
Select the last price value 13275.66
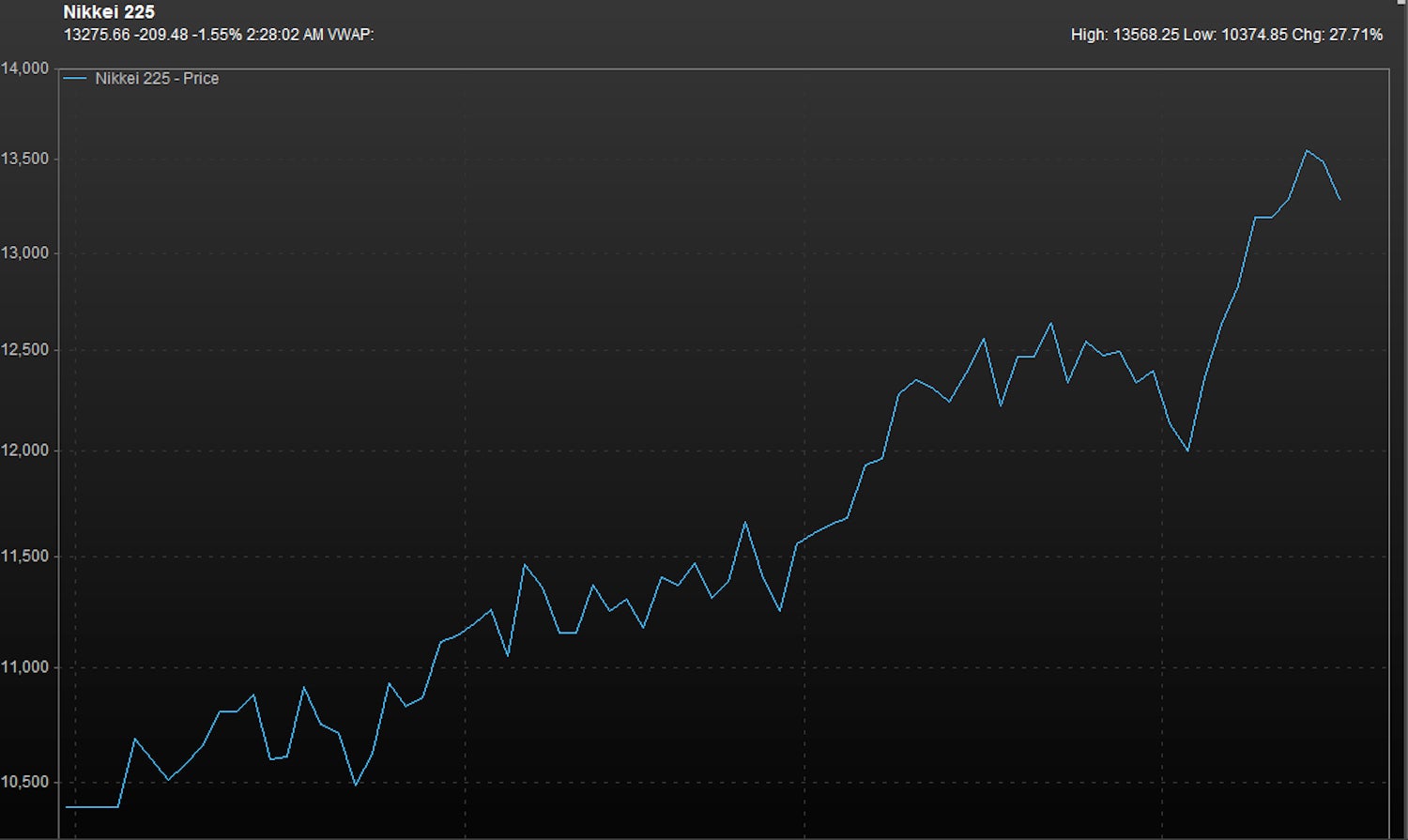click(96, 35)
